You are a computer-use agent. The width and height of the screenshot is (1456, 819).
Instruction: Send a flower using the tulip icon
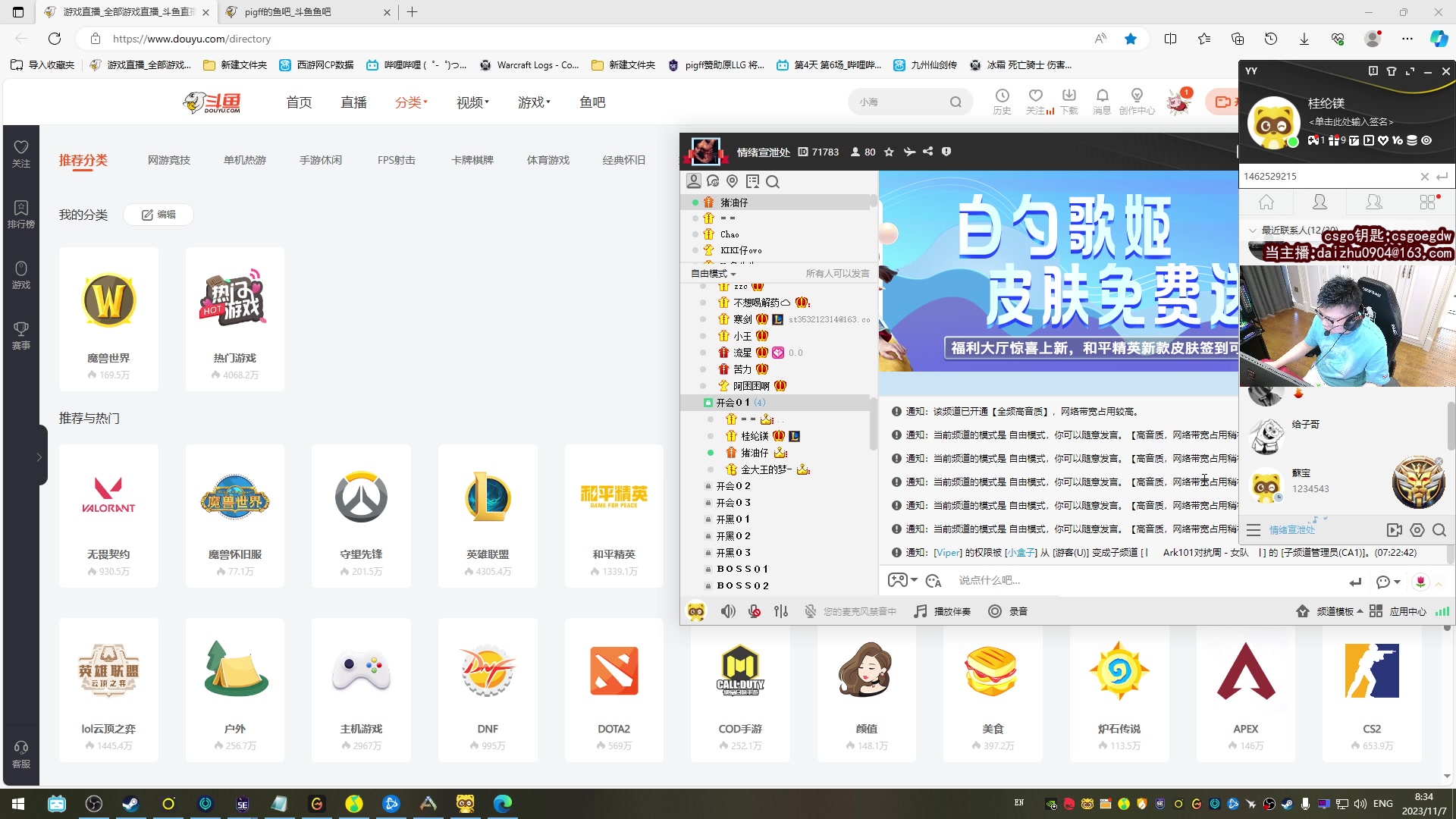pyautogui.click(x=1420, y=582)
